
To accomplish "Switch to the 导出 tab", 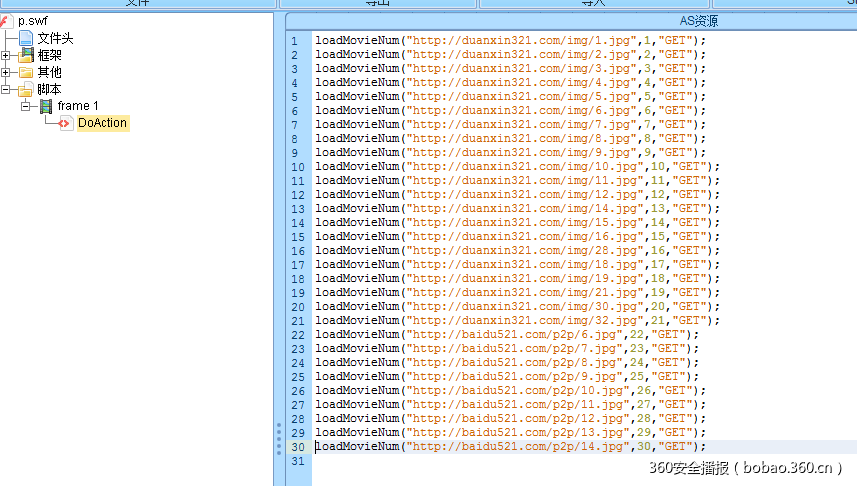I will pos(378,3).
